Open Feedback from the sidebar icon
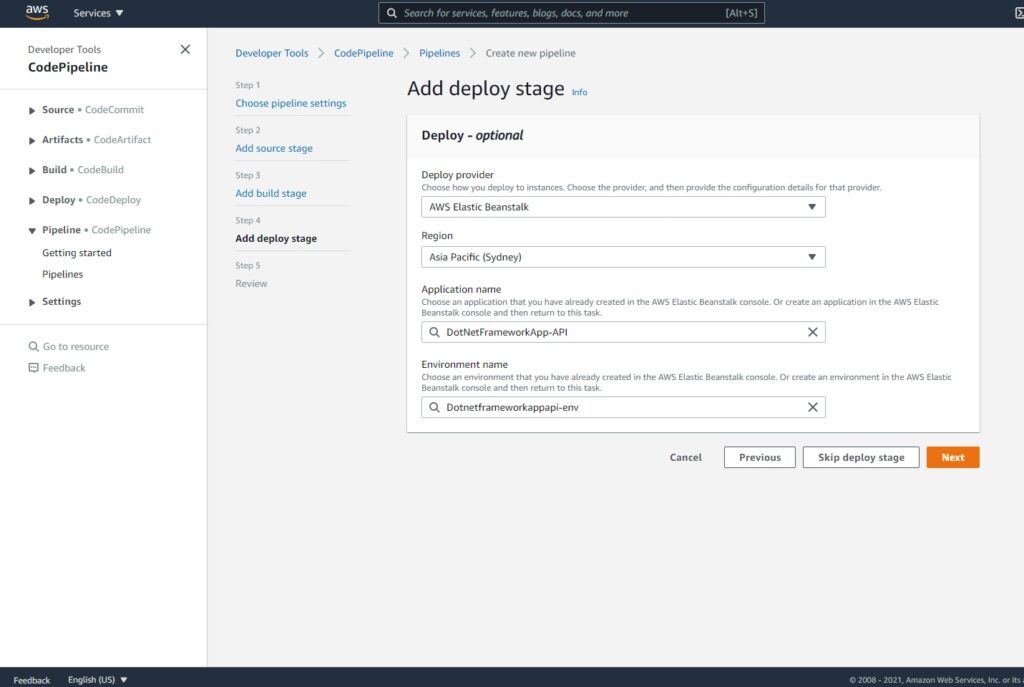Image resolution: width=1024 pixels, height=687 pixels. click(33, 367)
